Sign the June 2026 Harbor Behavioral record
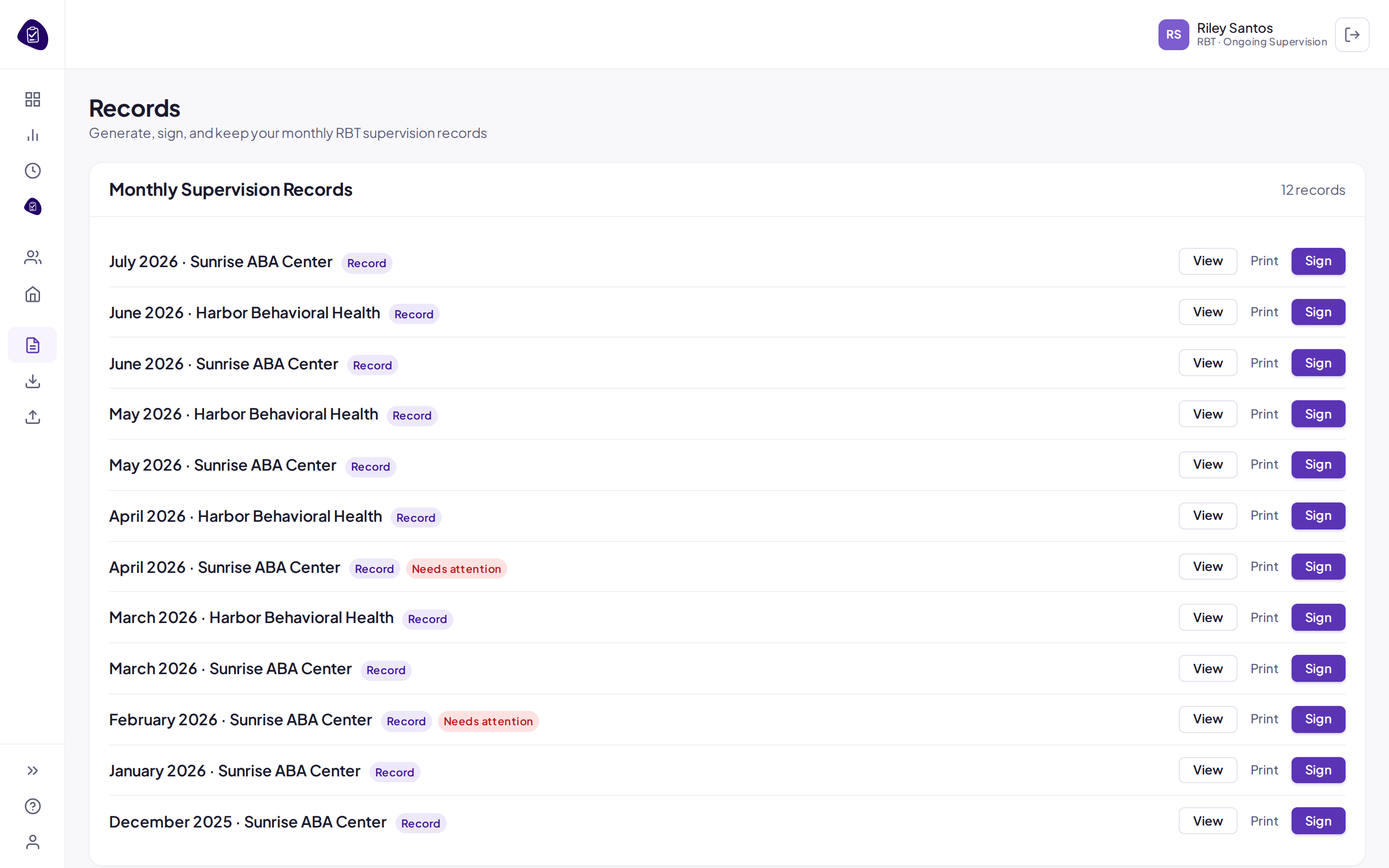 tap(1318, 312)
